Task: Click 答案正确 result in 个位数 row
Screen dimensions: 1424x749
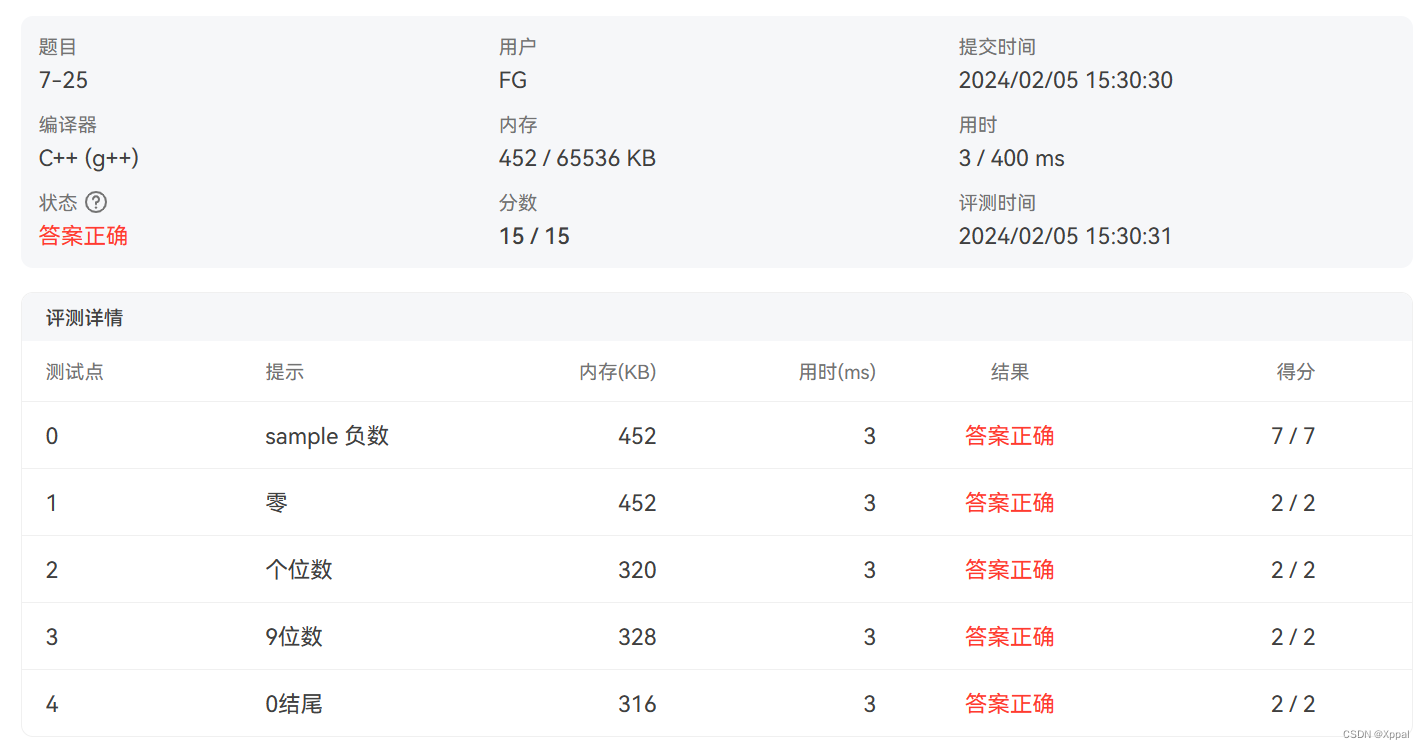Action: (1010, 570)
